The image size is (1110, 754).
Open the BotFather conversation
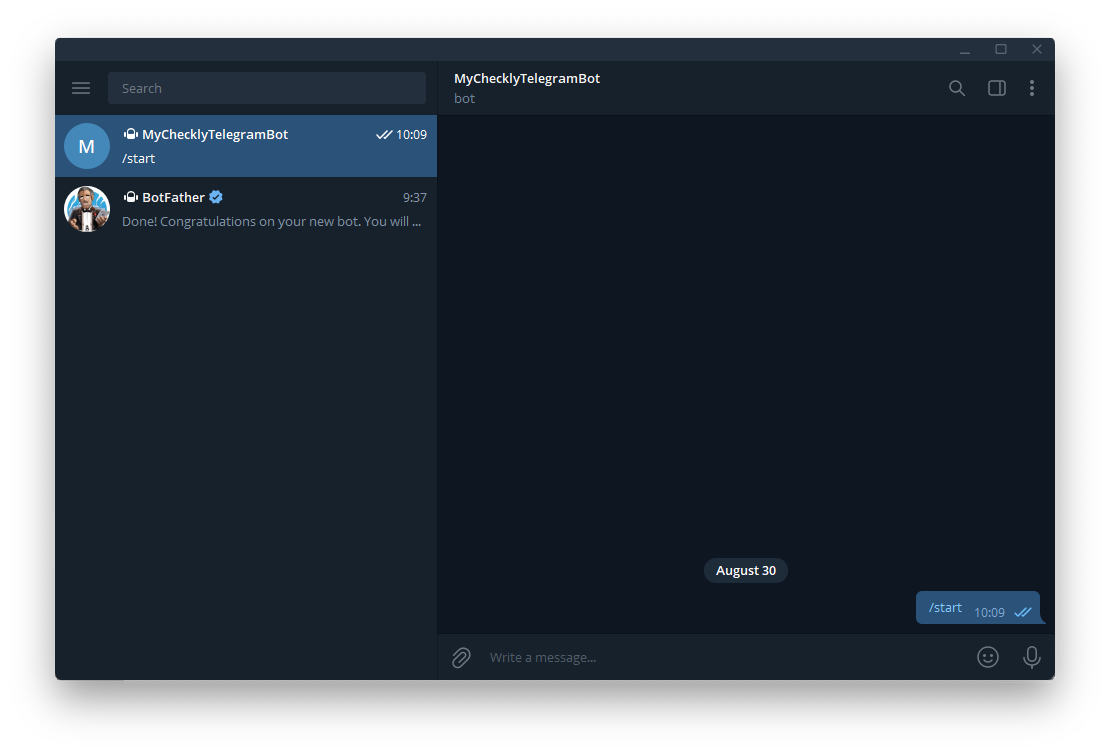(246, 209)
